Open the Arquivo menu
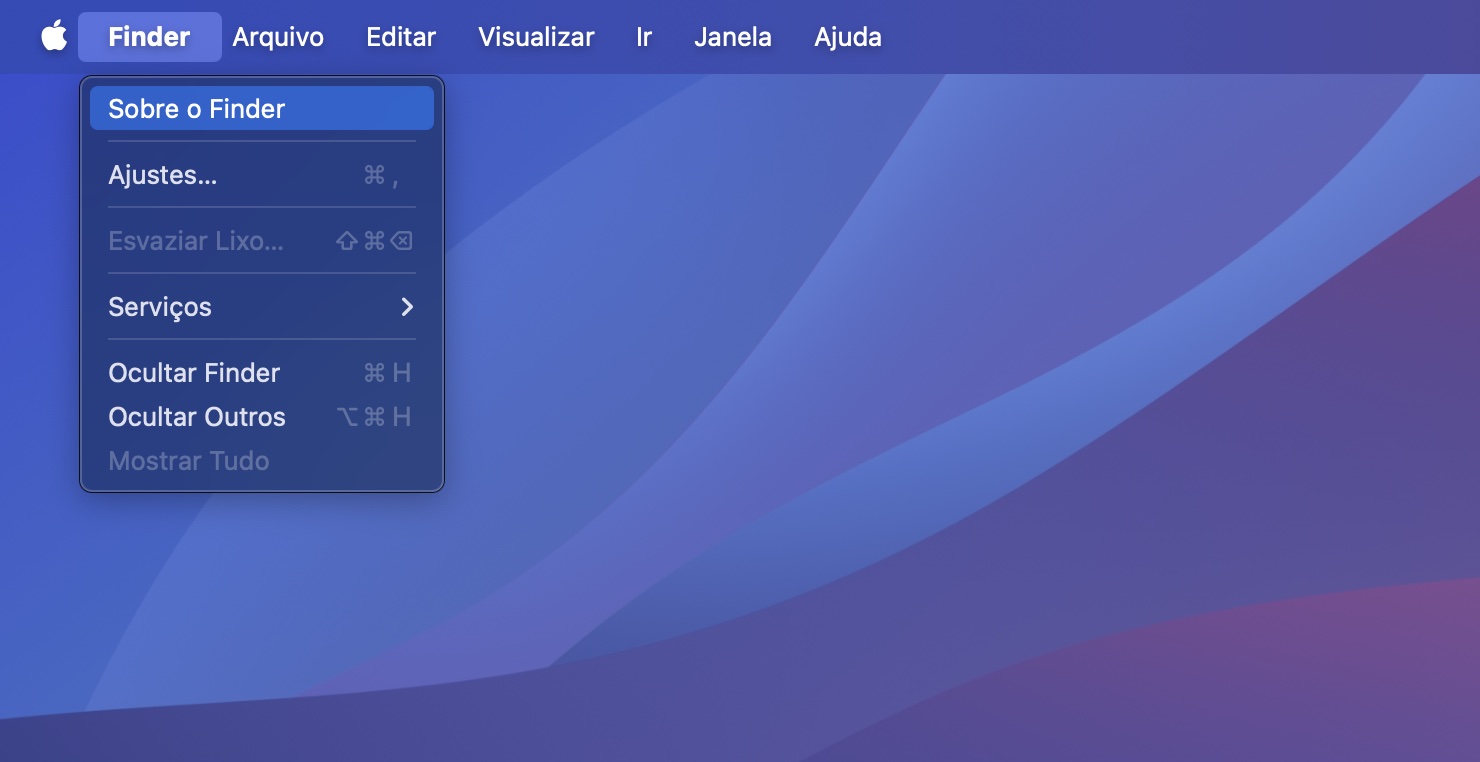This screenshot has width=1480, height=762. (277, 36)
